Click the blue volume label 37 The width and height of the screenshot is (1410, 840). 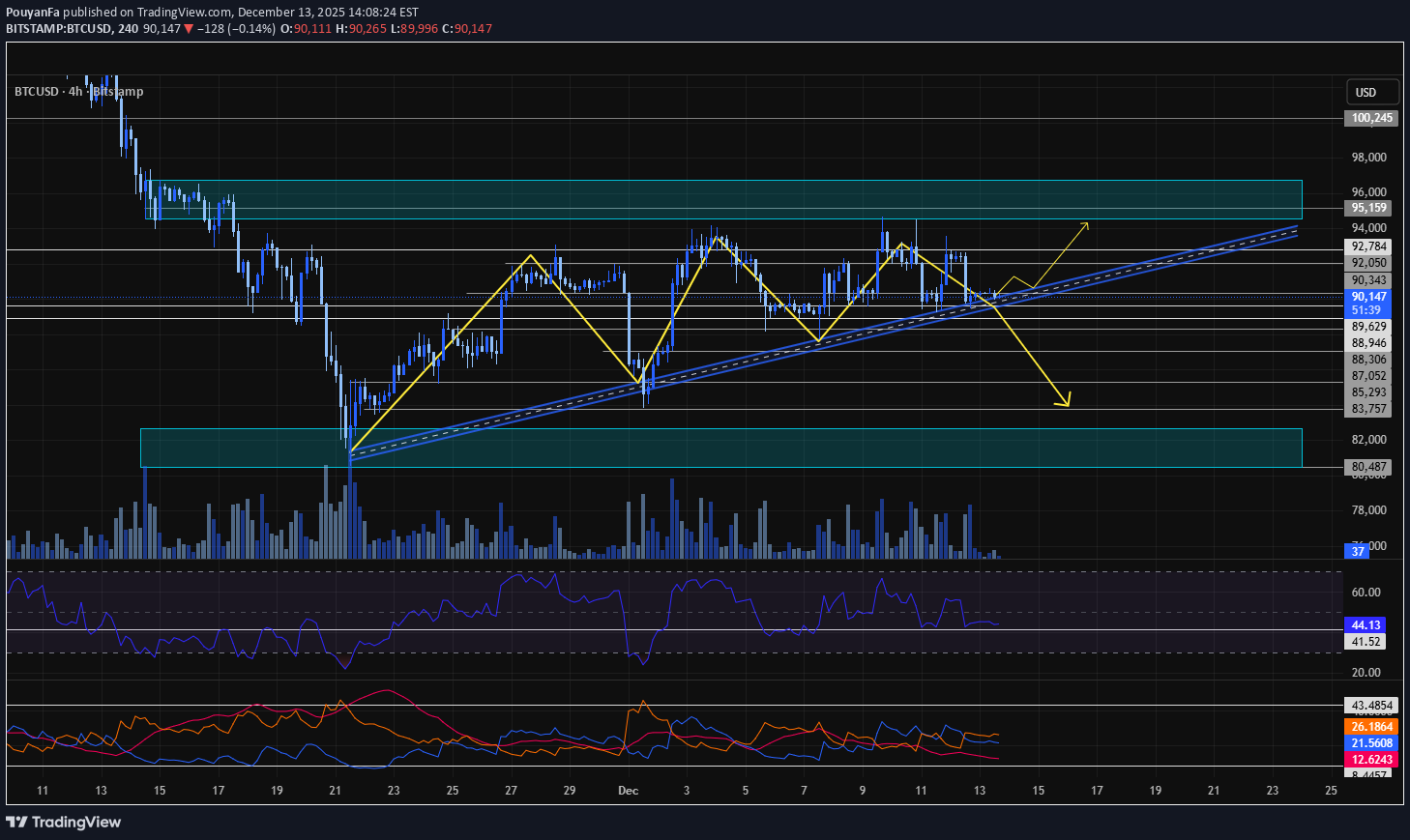click(x=1358, y=551)
